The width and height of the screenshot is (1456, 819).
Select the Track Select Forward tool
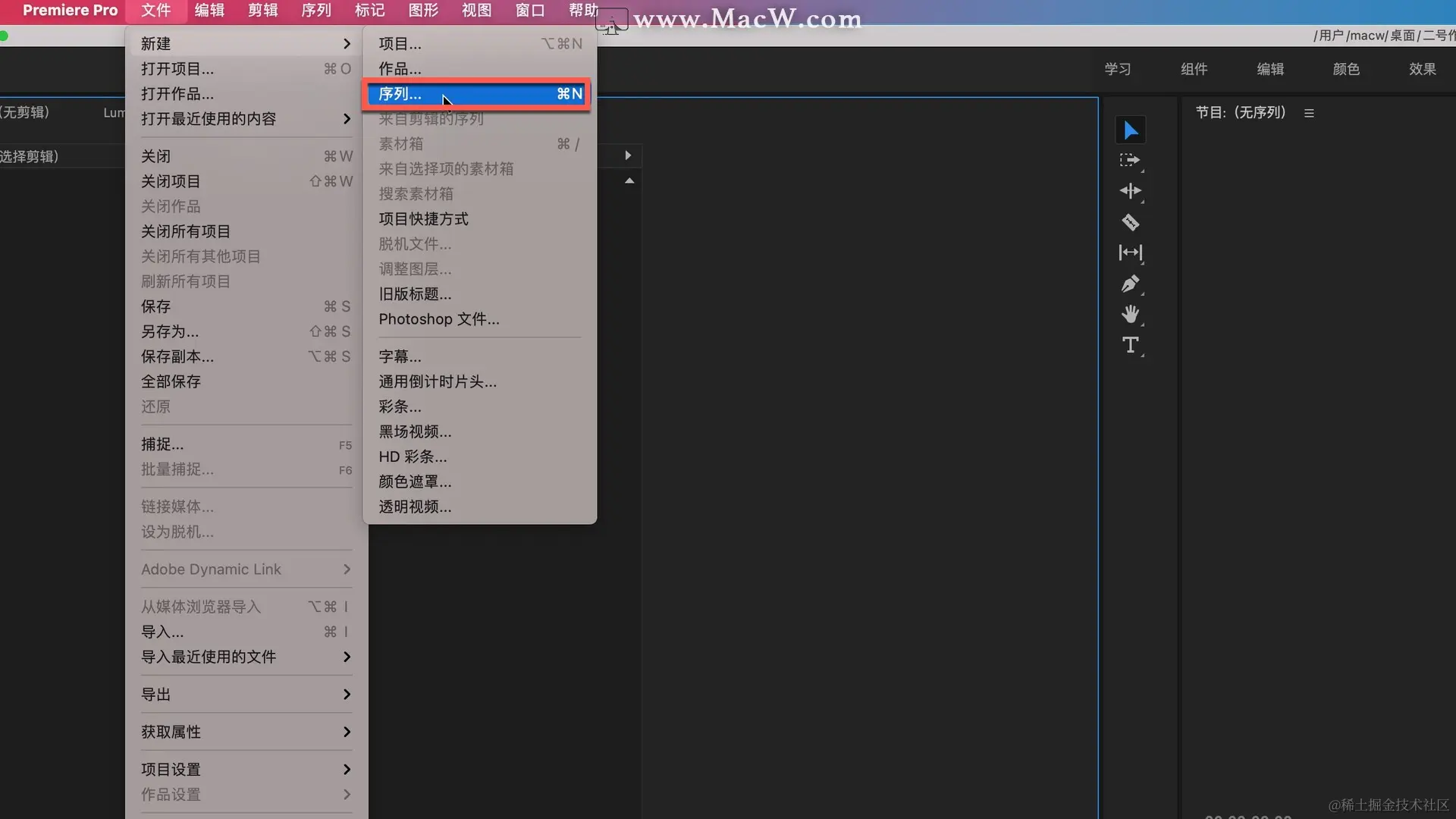(1130, 161)
